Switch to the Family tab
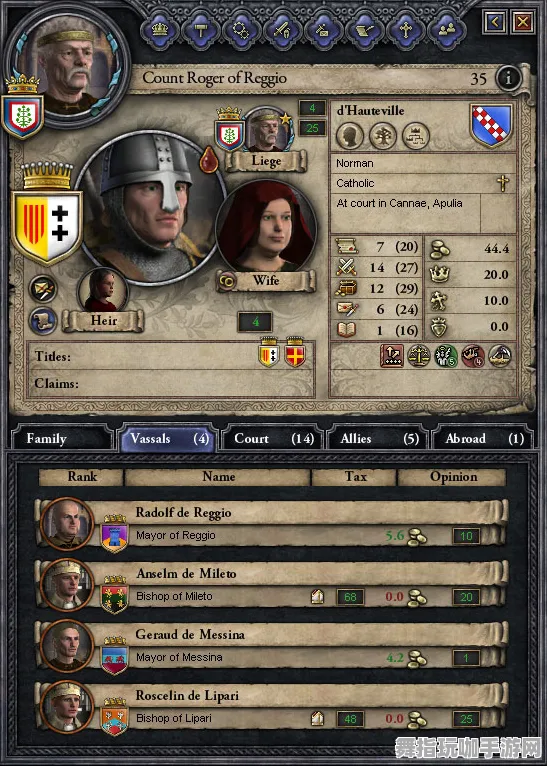Screen dimensions: 547x766 (x=62, y=438)
